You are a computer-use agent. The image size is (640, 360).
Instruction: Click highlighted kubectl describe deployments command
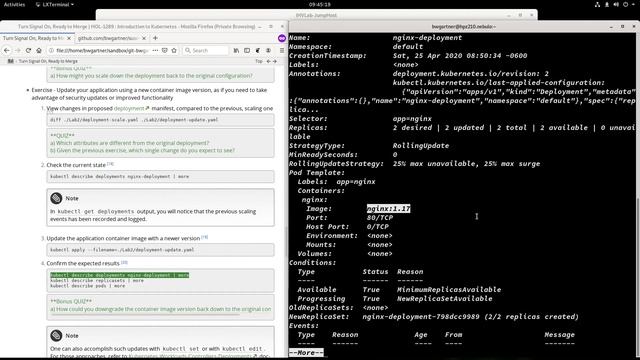[120, 275]
